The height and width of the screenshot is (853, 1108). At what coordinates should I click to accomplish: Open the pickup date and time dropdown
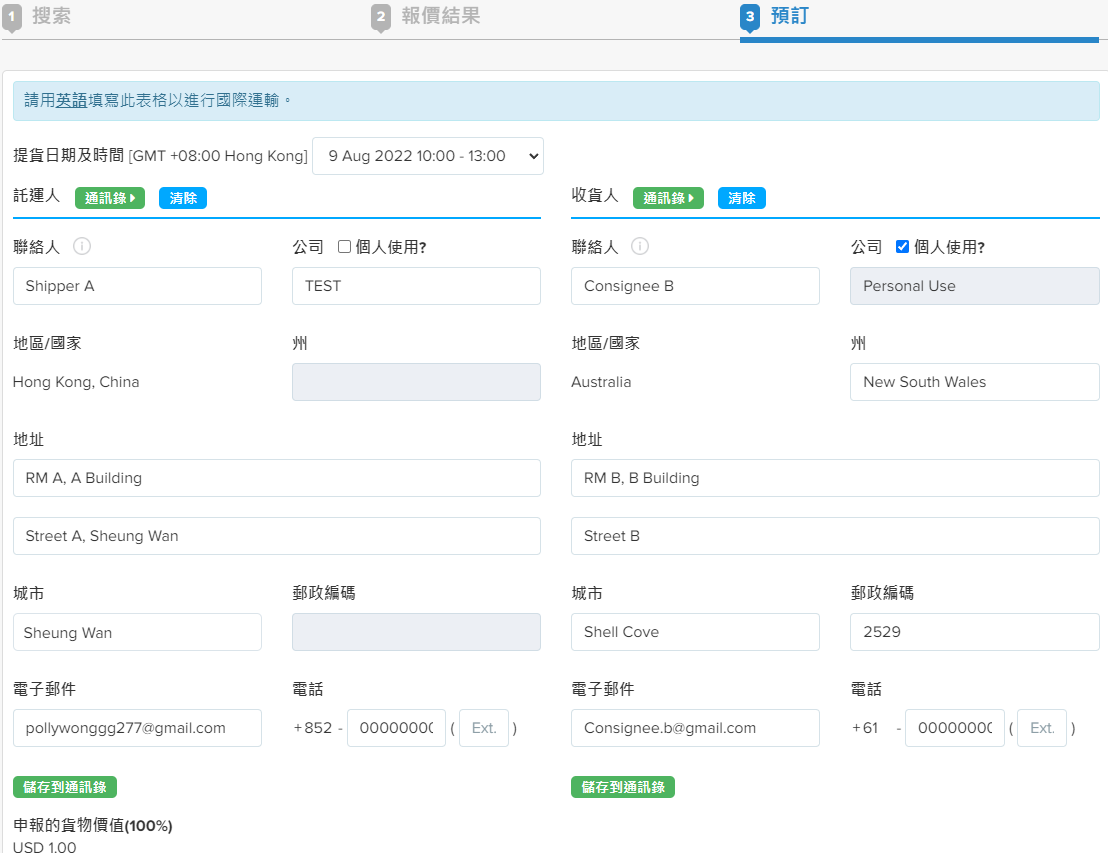[x=428, y=156]
